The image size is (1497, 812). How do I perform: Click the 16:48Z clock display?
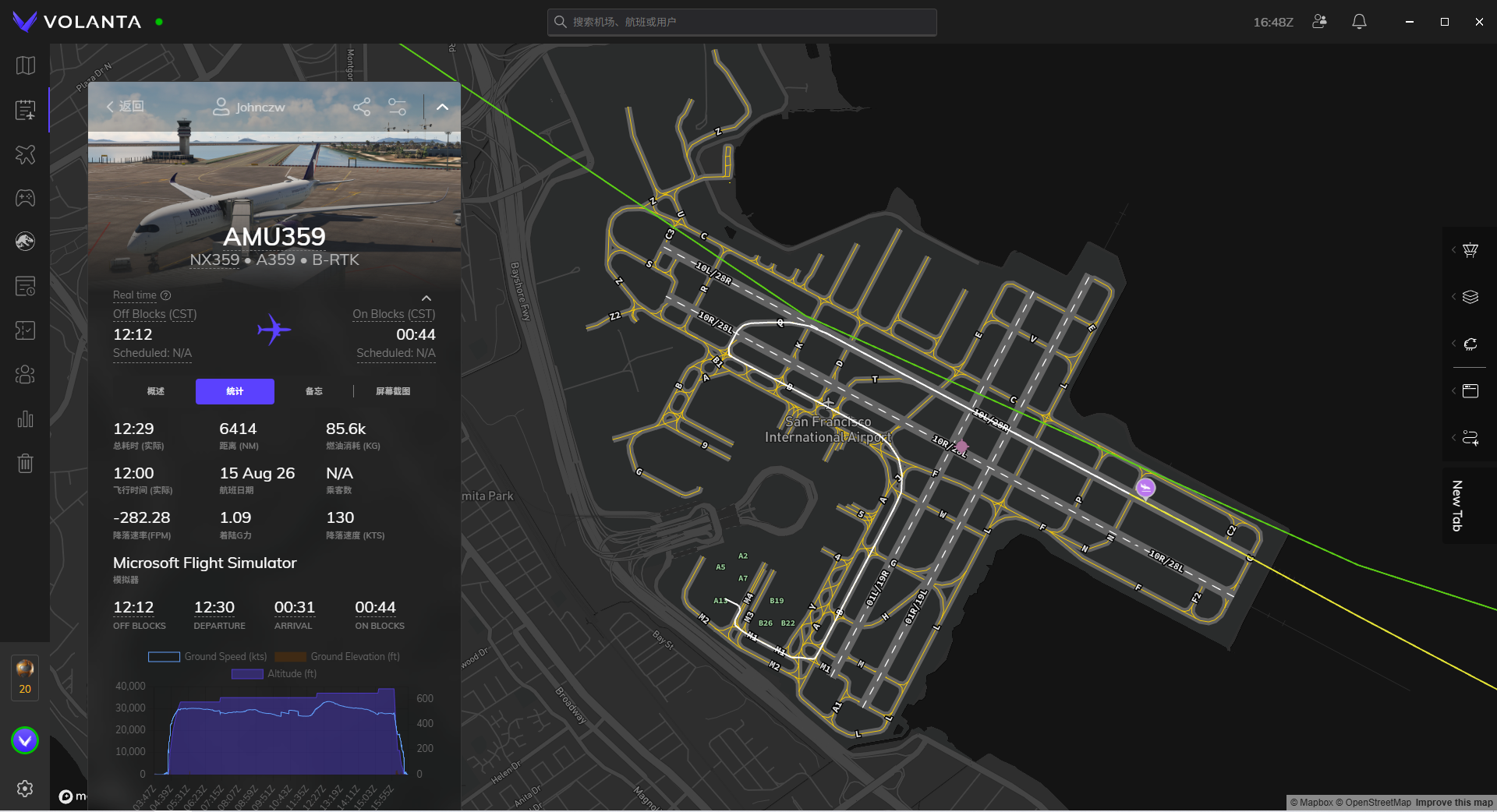pyautogui.click(x=1273, y=22)
